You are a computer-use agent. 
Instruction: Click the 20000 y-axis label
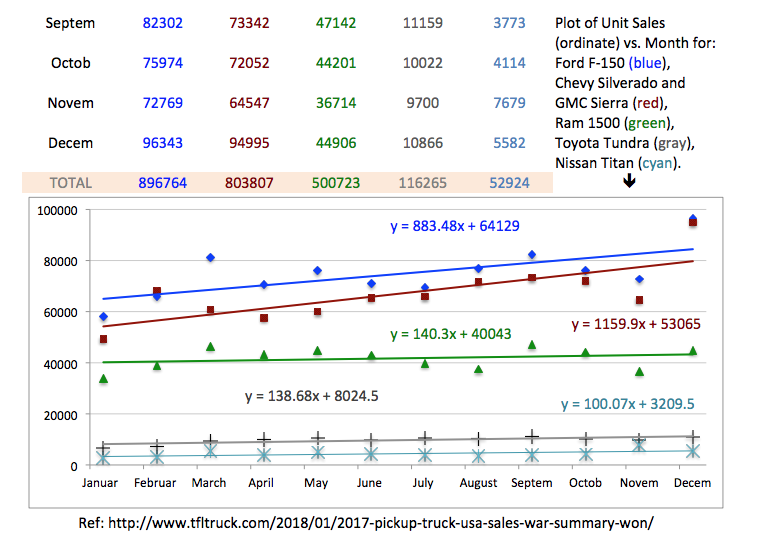60,415
